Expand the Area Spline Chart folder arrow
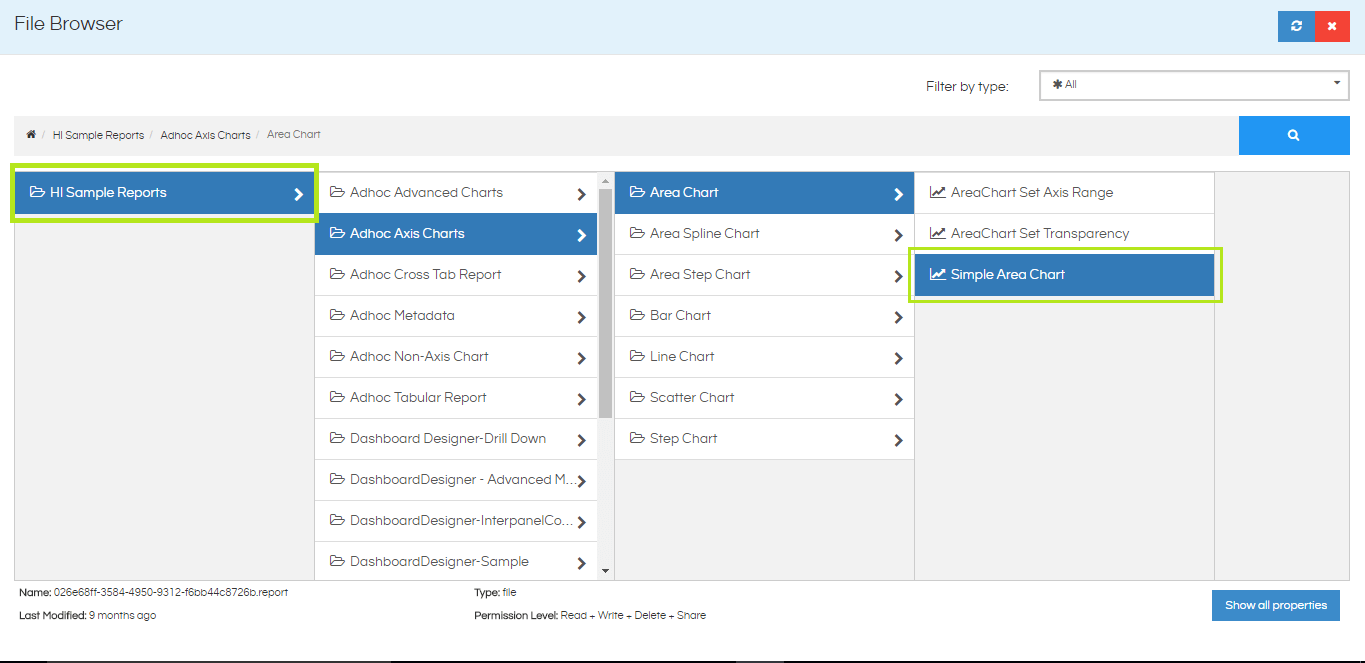 (898, 235)
